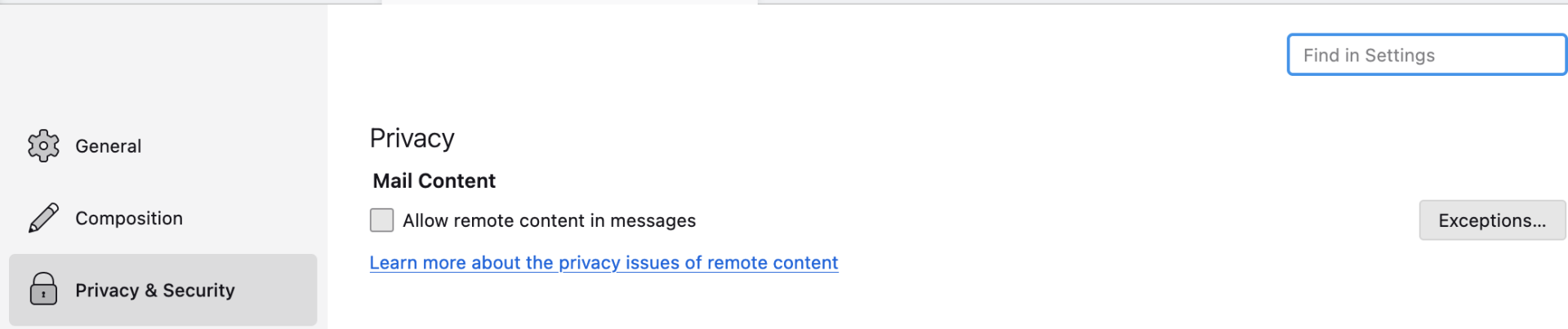This screenshot has width=1568, height=329.
Task: Tick the empty box before 'Allow remote content'
Action: coord(381,220)
